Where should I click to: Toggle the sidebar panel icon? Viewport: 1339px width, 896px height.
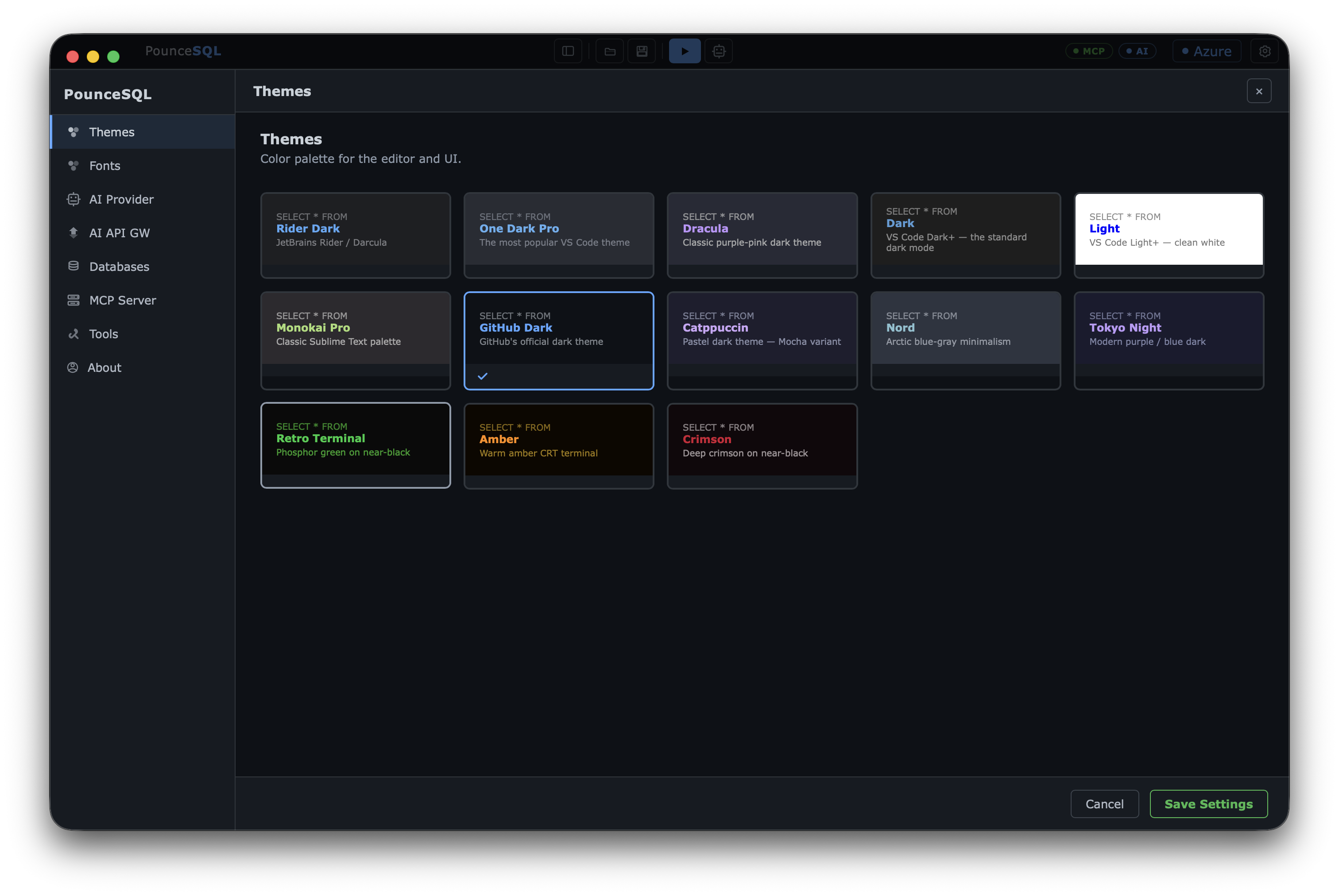coord(568,51)
